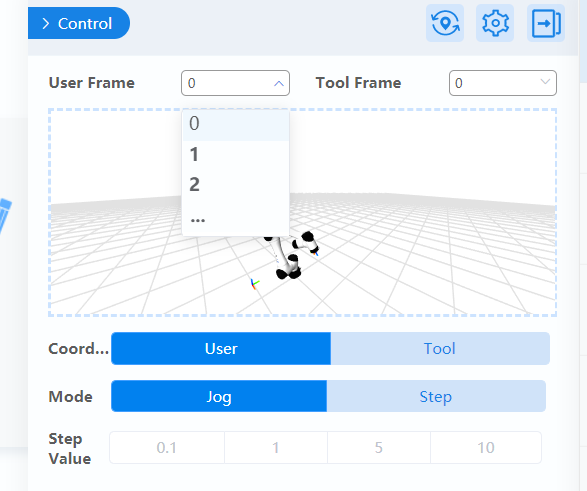Switch coordinate system to User
This screenshot has height=491, width=587.
coord(221,348)
